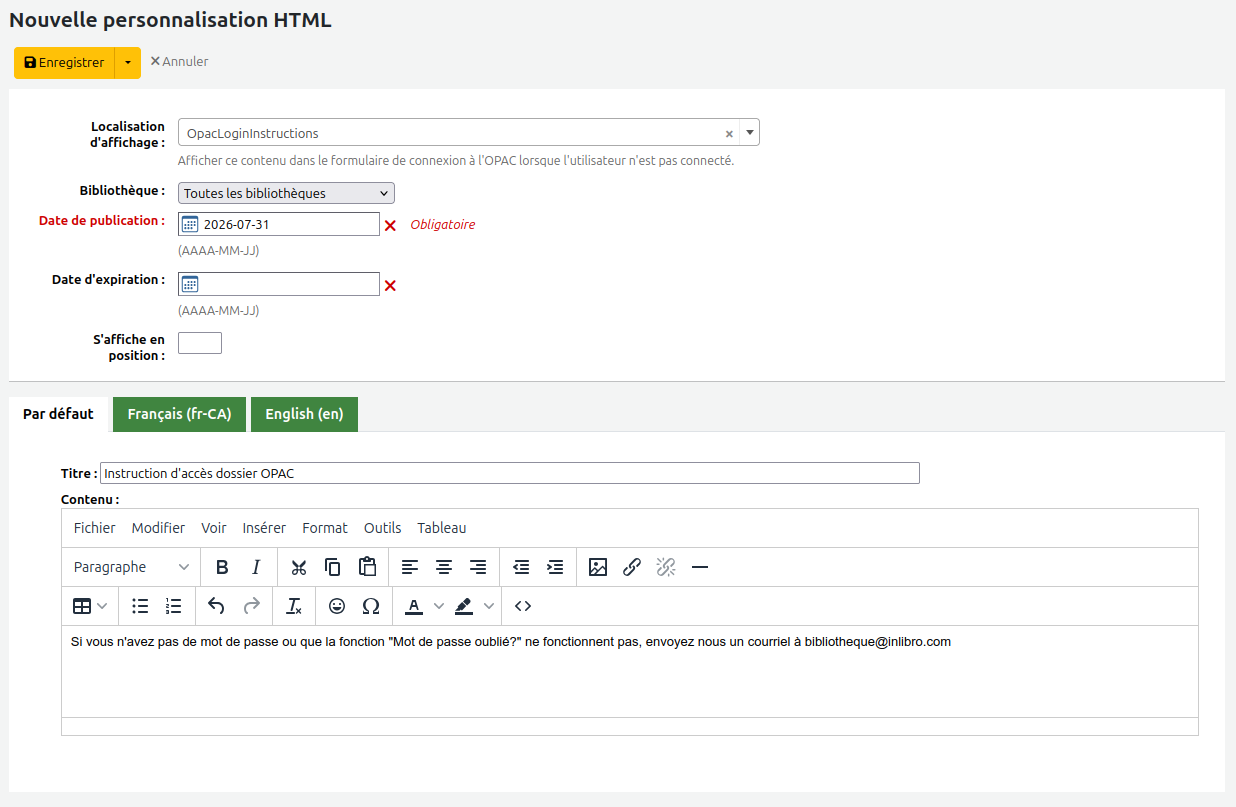Click the Copy icon in the editor toolbar
This screenshot has width=1236, height=807.
click(x=333, y=567)
